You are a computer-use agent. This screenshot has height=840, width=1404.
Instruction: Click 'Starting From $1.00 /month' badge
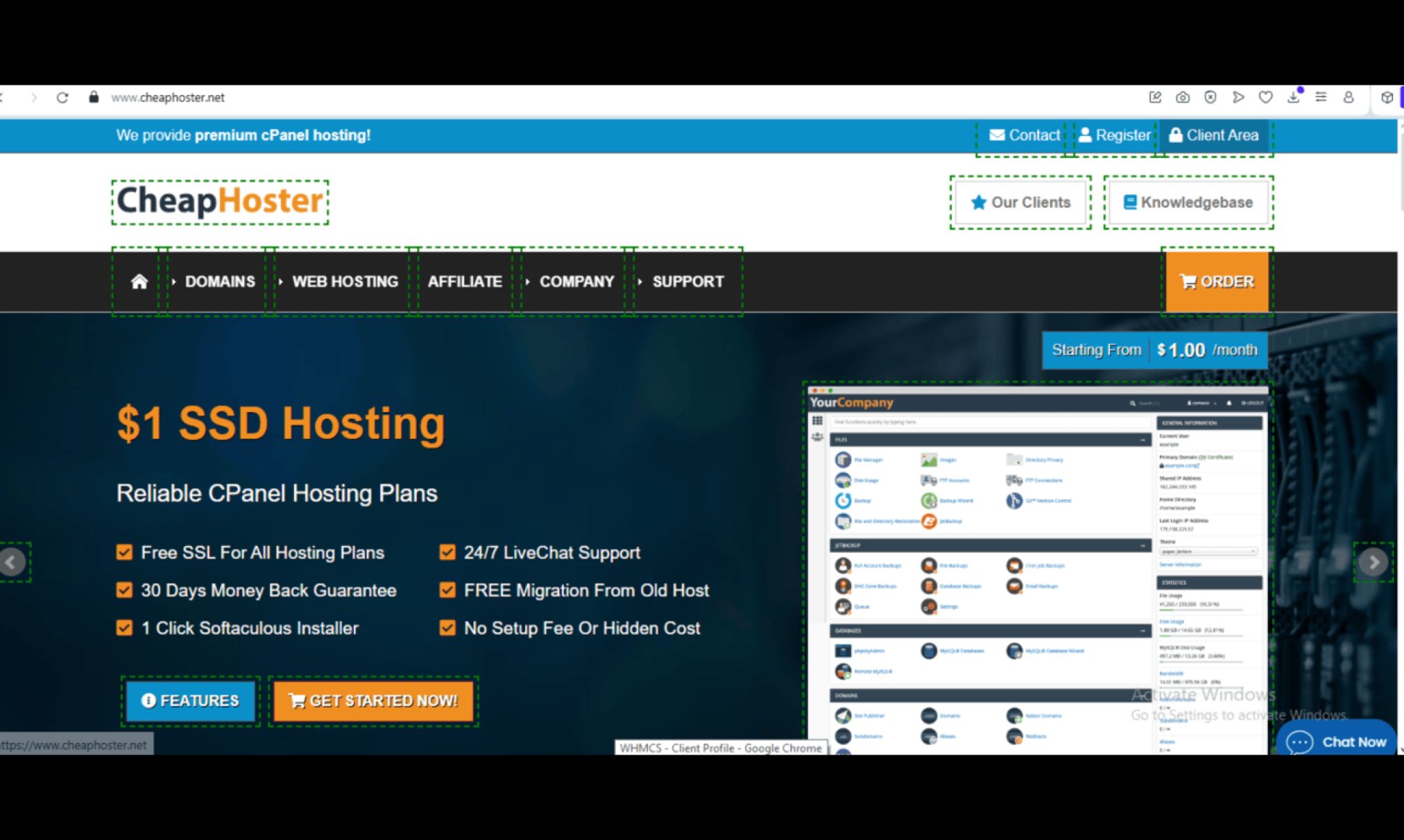pyautogui.click(x=1155, y=350)
